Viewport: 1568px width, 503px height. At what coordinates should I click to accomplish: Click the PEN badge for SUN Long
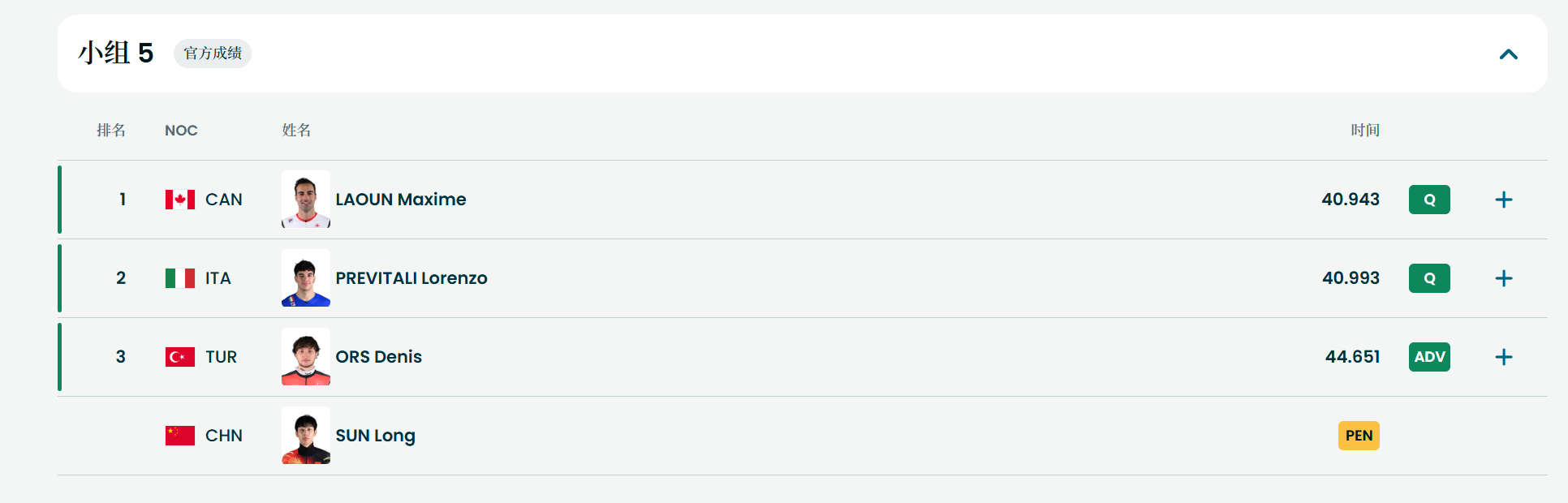[1358, 436]
